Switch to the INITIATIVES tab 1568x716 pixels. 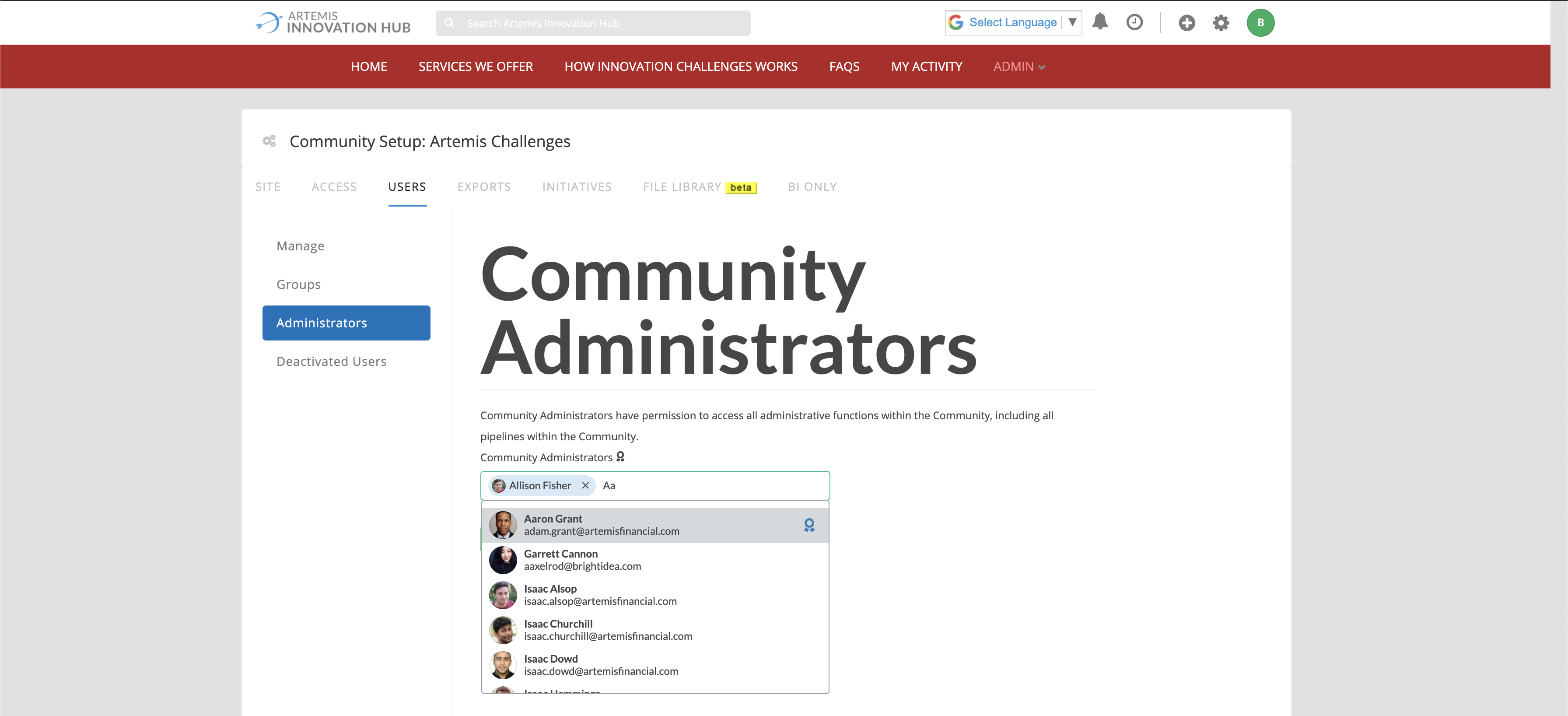577,186
